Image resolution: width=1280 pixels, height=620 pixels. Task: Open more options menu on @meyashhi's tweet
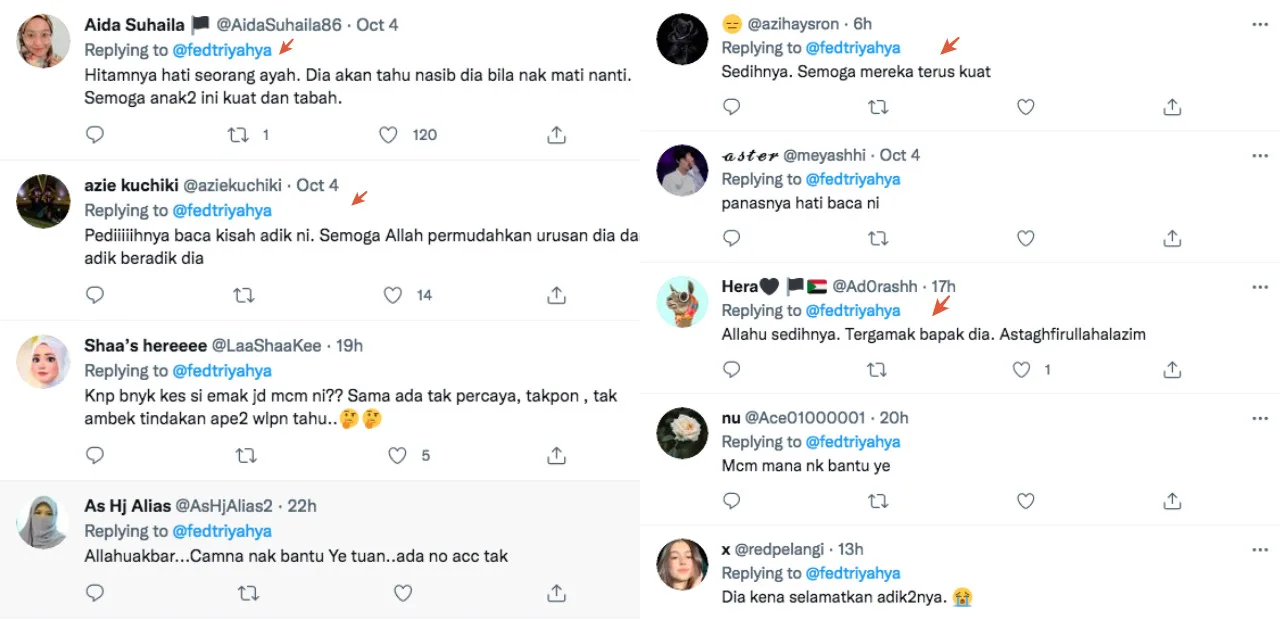(x=1260, y=155)
